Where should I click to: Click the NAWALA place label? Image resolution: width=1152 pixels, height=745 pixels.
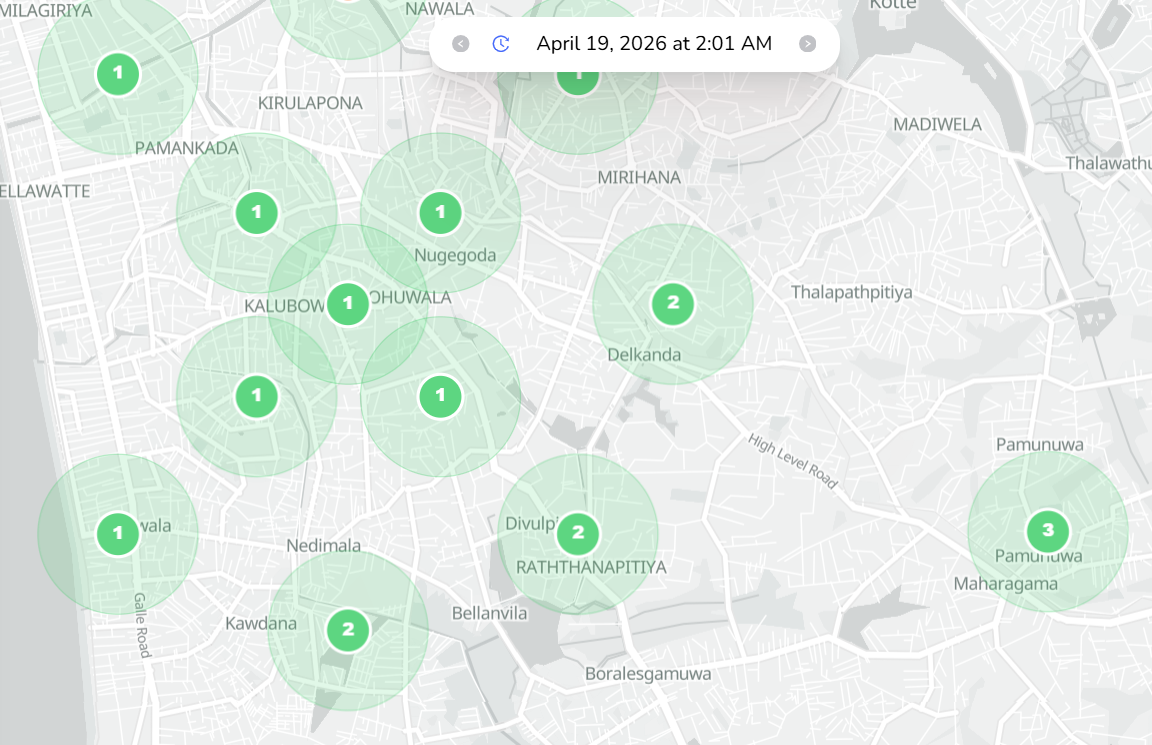click(x=439, y=9)
